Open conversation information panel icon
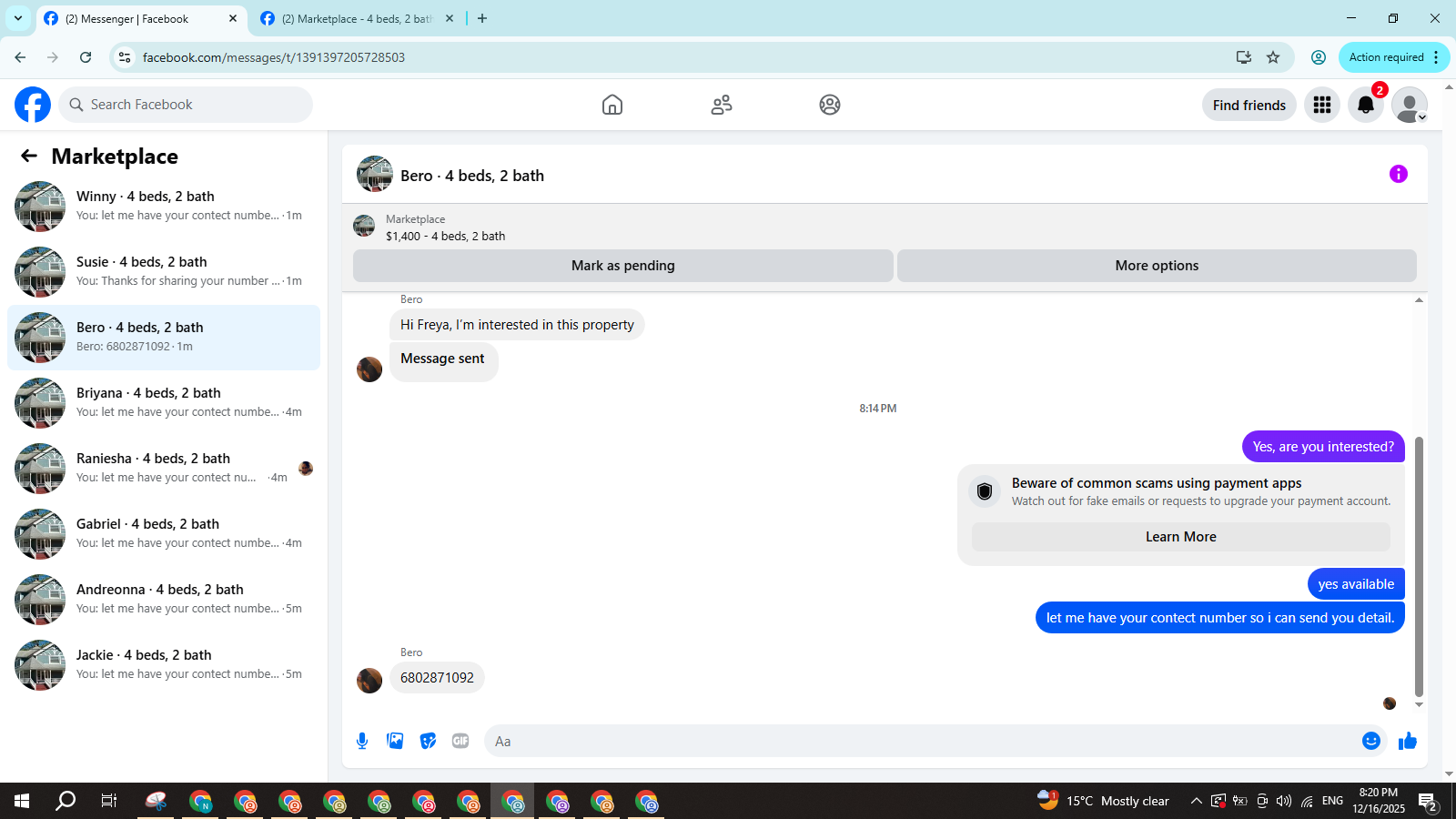Screen dimensions: 1456x819 [x=1399, y=174]
